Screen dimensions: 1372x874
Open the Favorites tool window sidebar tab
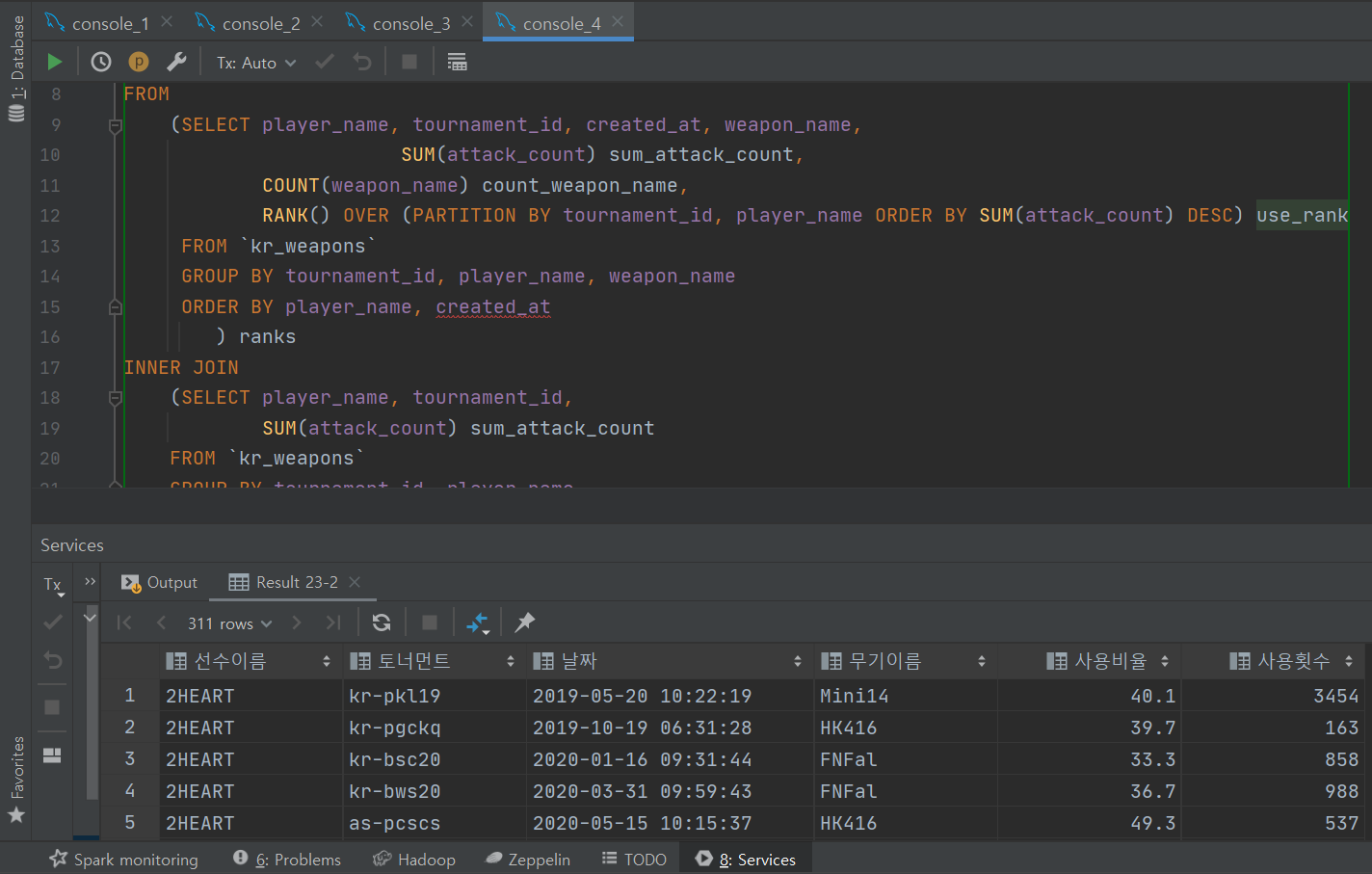click(x=16, y=779)
